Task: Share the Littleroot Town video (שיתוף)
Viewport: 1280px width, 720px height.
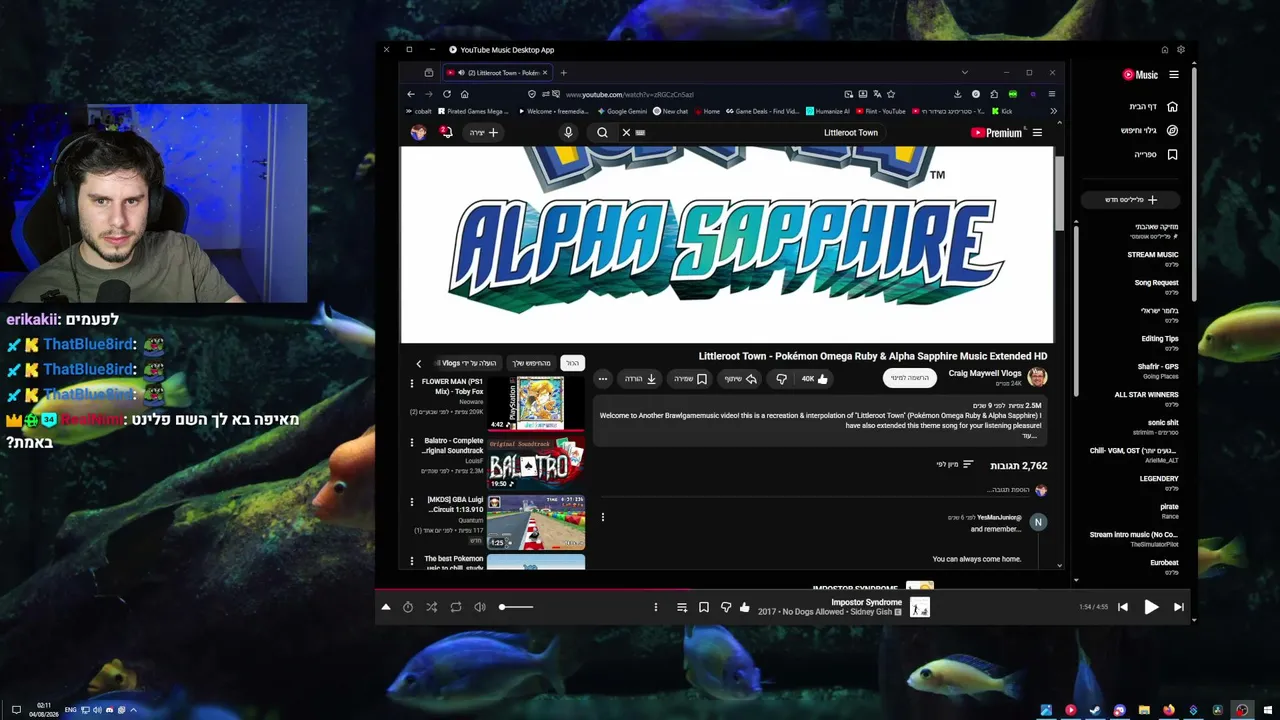Action: pyautogui.click(x=741, y=379)
